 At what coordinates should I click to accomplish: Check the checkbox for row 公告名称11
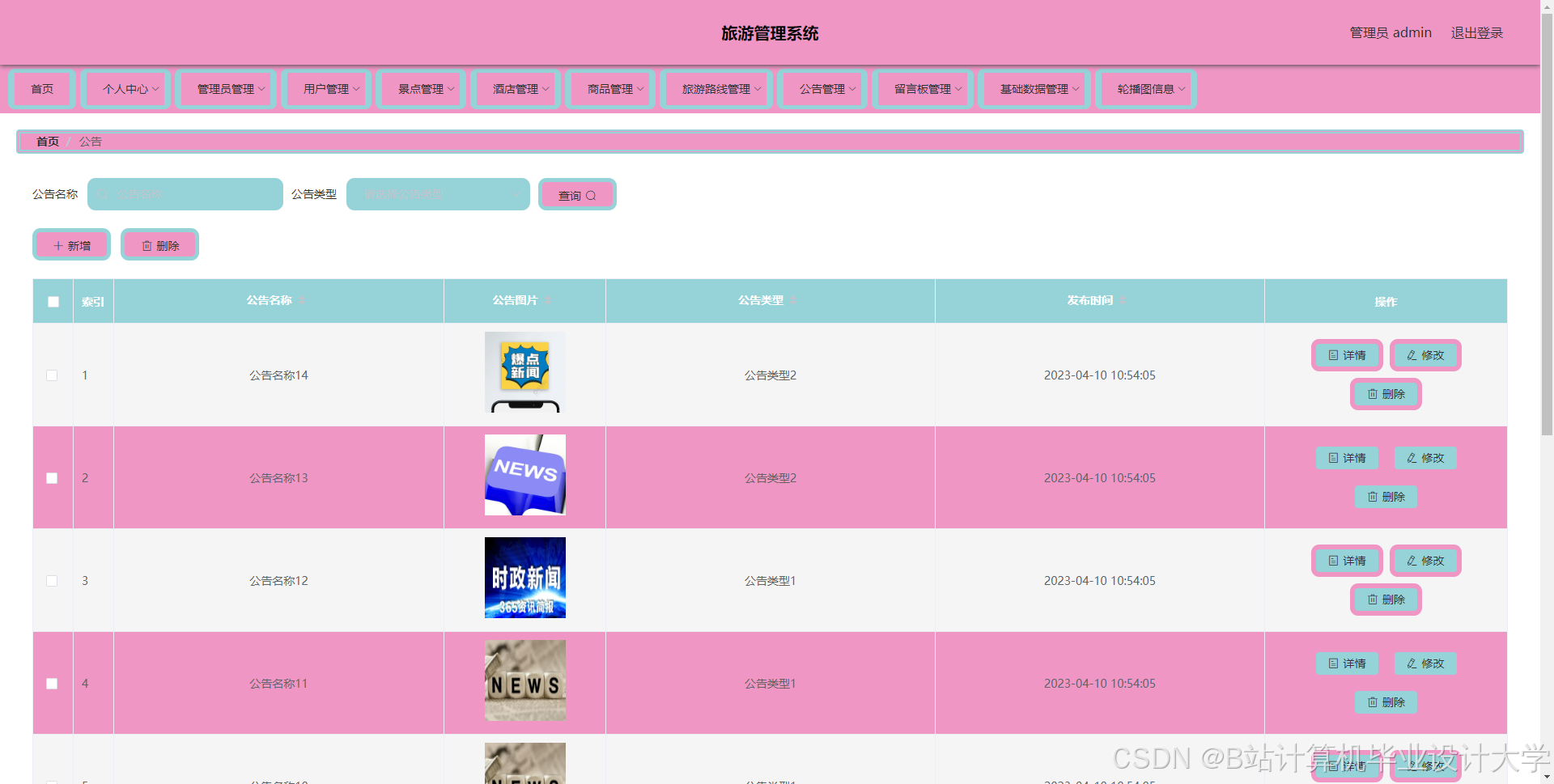pyautogui.click(x=52, y=684)
